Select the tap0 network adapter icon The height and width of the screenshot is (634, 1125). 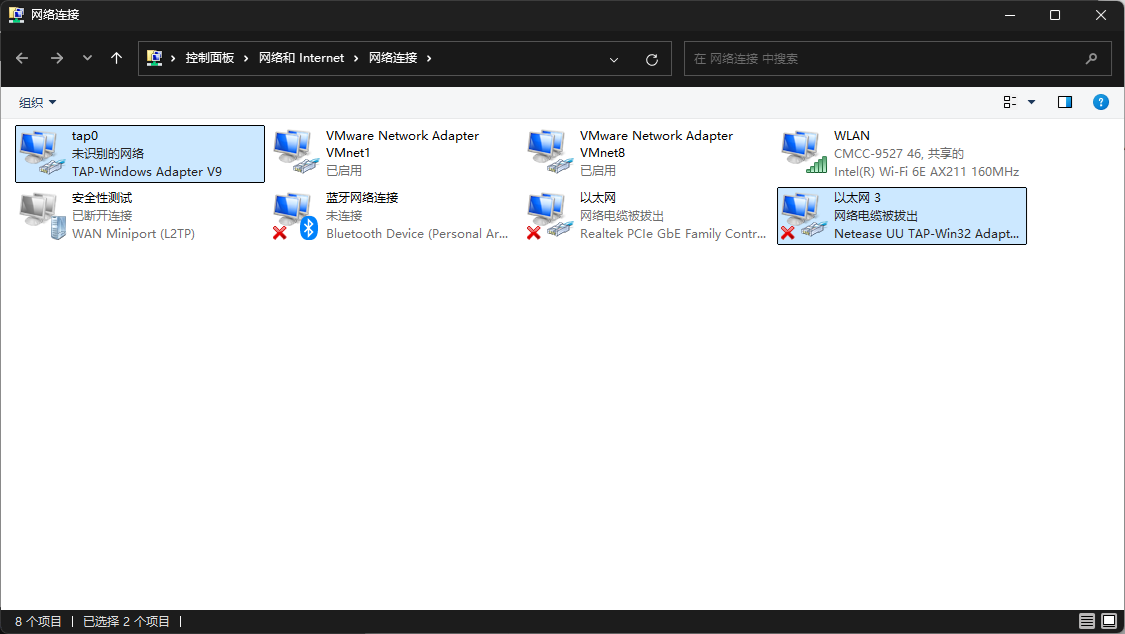click(42, 153)
